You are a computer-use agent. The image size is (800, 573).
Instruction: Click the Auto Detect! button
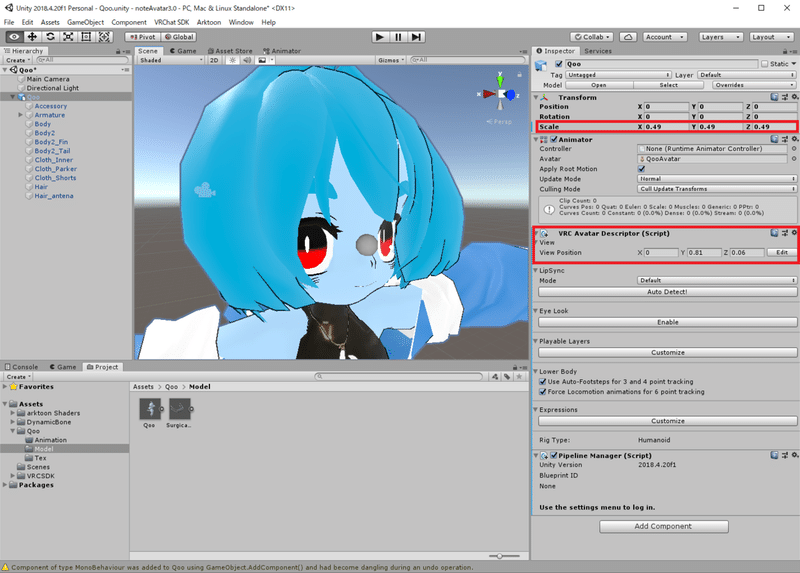[667, 292]
